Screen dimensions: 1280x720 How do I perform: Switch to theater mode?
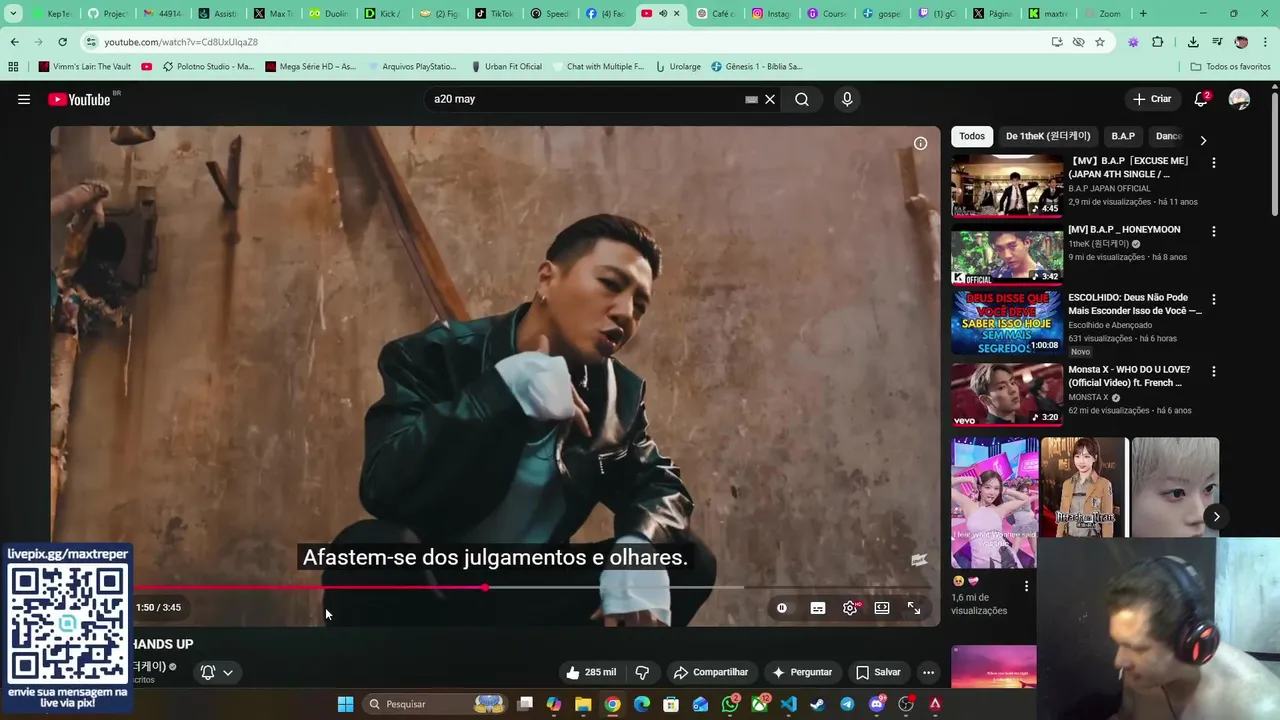pyautogui.click(x=882, y=608)
